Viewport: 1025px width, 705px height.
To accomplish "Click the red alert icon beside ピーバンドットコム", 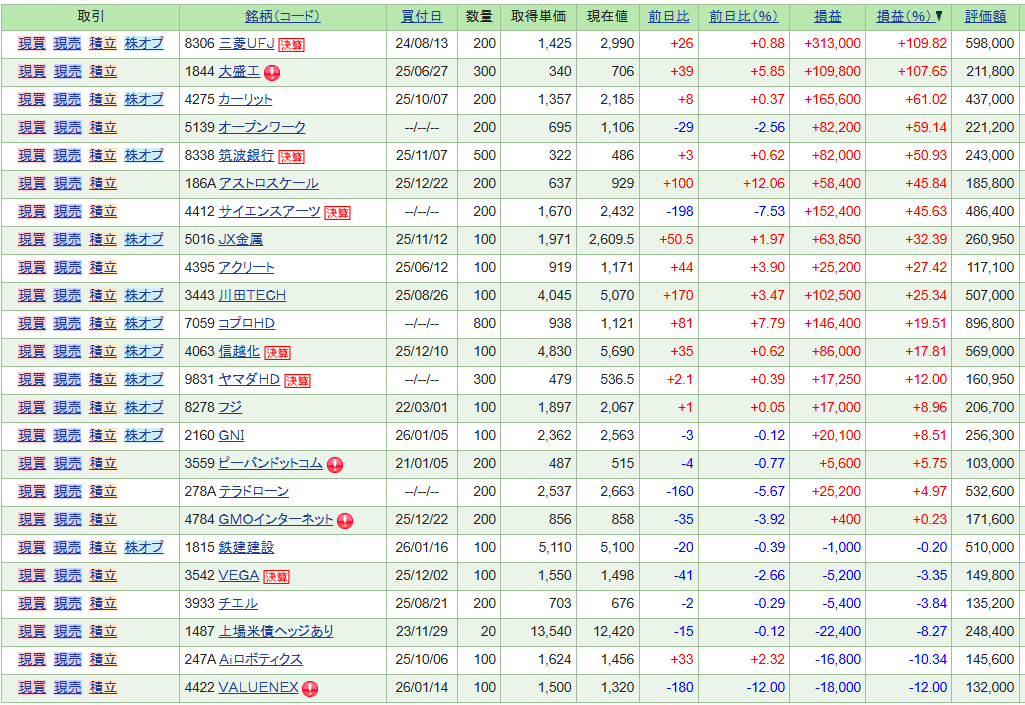I will point(335,464).
